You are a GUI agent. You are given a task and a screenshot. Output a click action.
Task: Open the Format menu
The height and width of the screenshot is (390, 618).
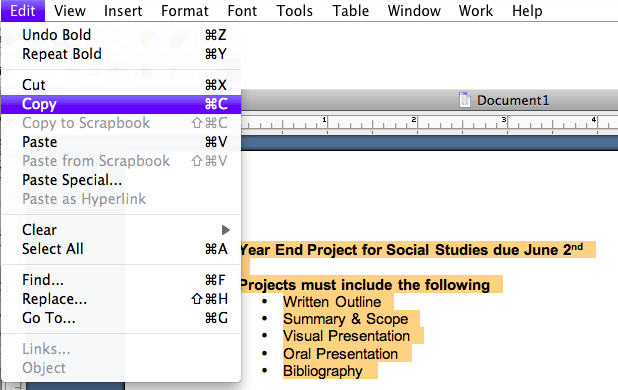coord(184,11)
